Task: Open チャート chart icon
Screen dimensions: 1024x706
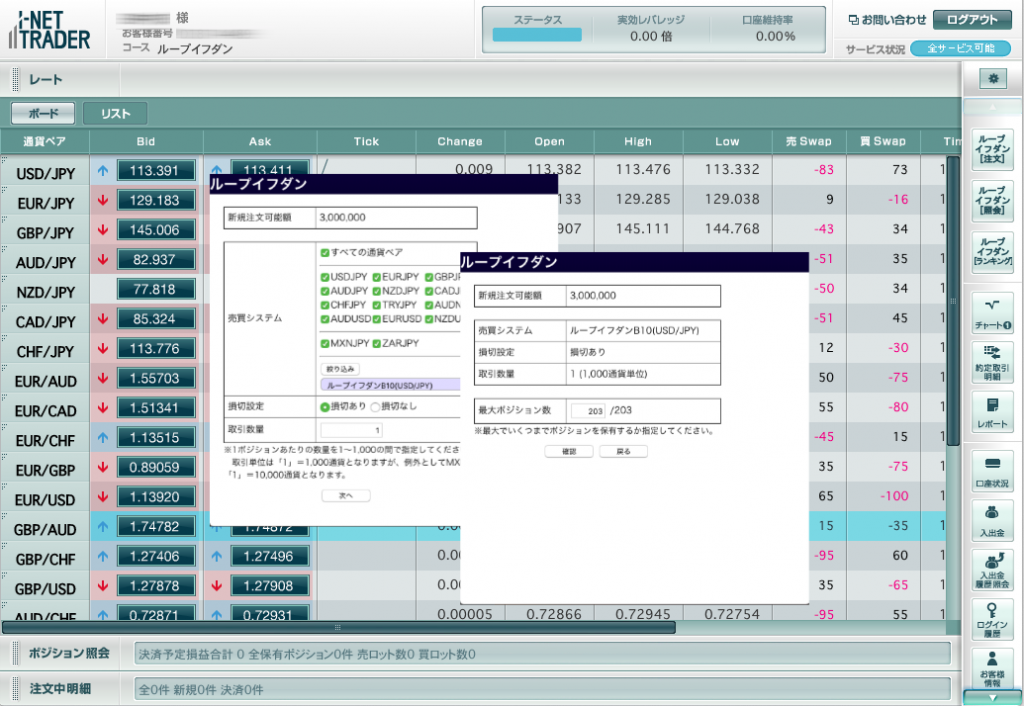Action: [x=992, y=313]
